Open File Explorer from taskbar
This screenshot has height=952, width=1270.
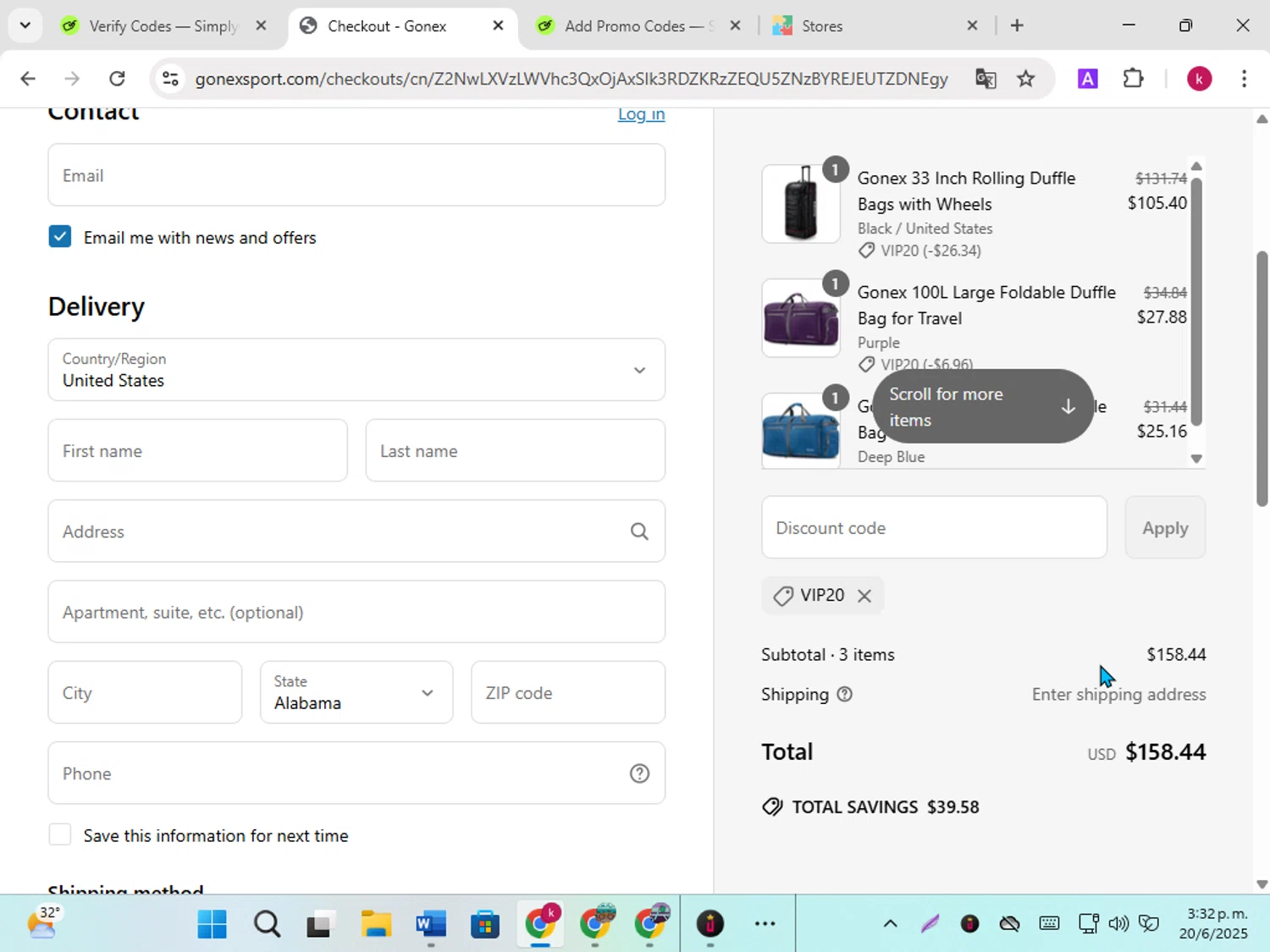(x=376, y=924)
